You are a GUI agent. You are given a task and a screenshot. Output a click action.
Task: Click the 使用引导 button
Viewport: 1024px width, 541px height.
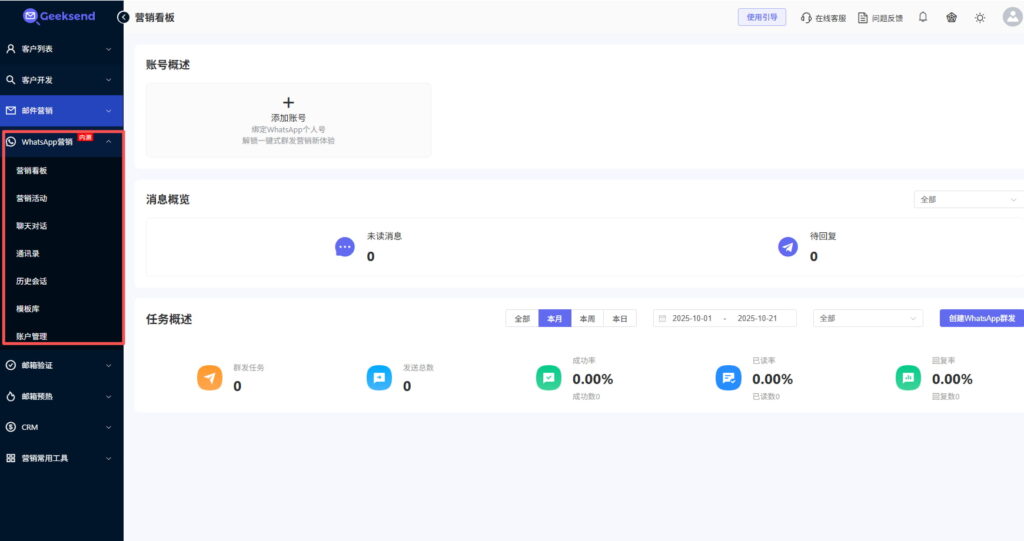coord(762,17)
